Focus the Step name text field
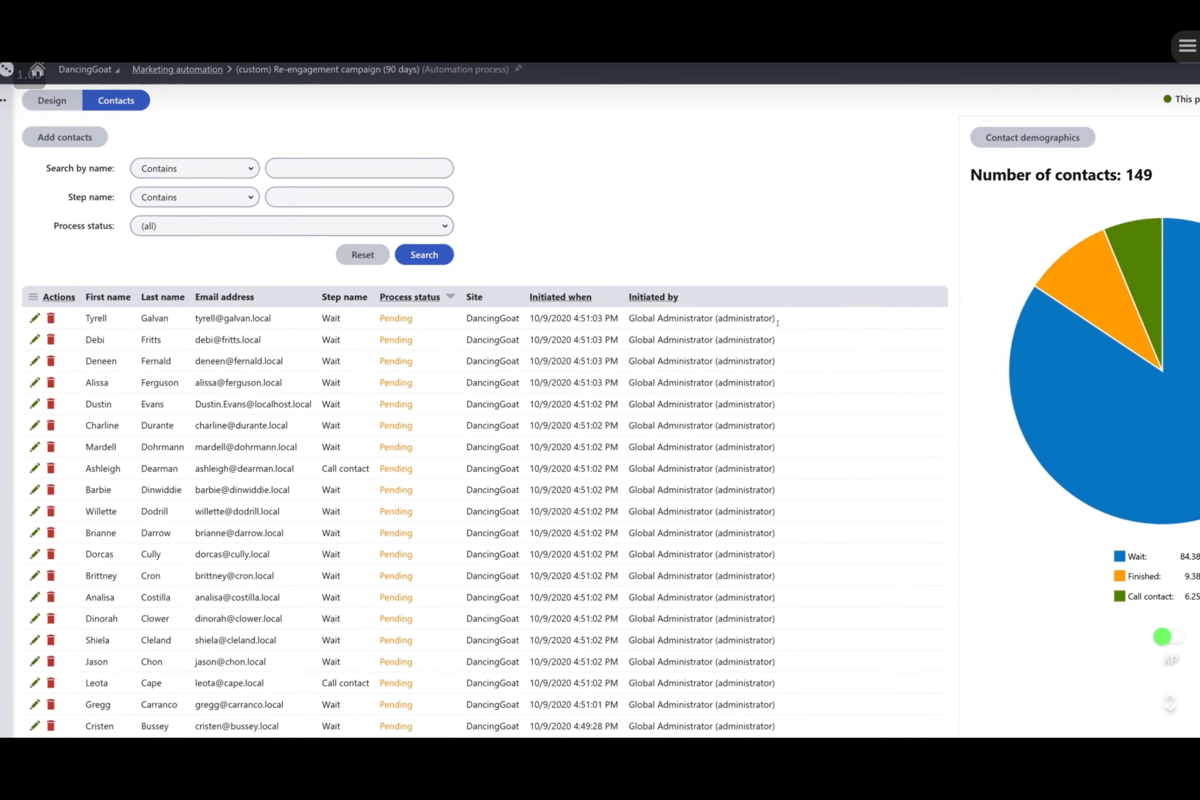Screen dimensions: 1200x800 pyautogui.click(x=359, y=197)
